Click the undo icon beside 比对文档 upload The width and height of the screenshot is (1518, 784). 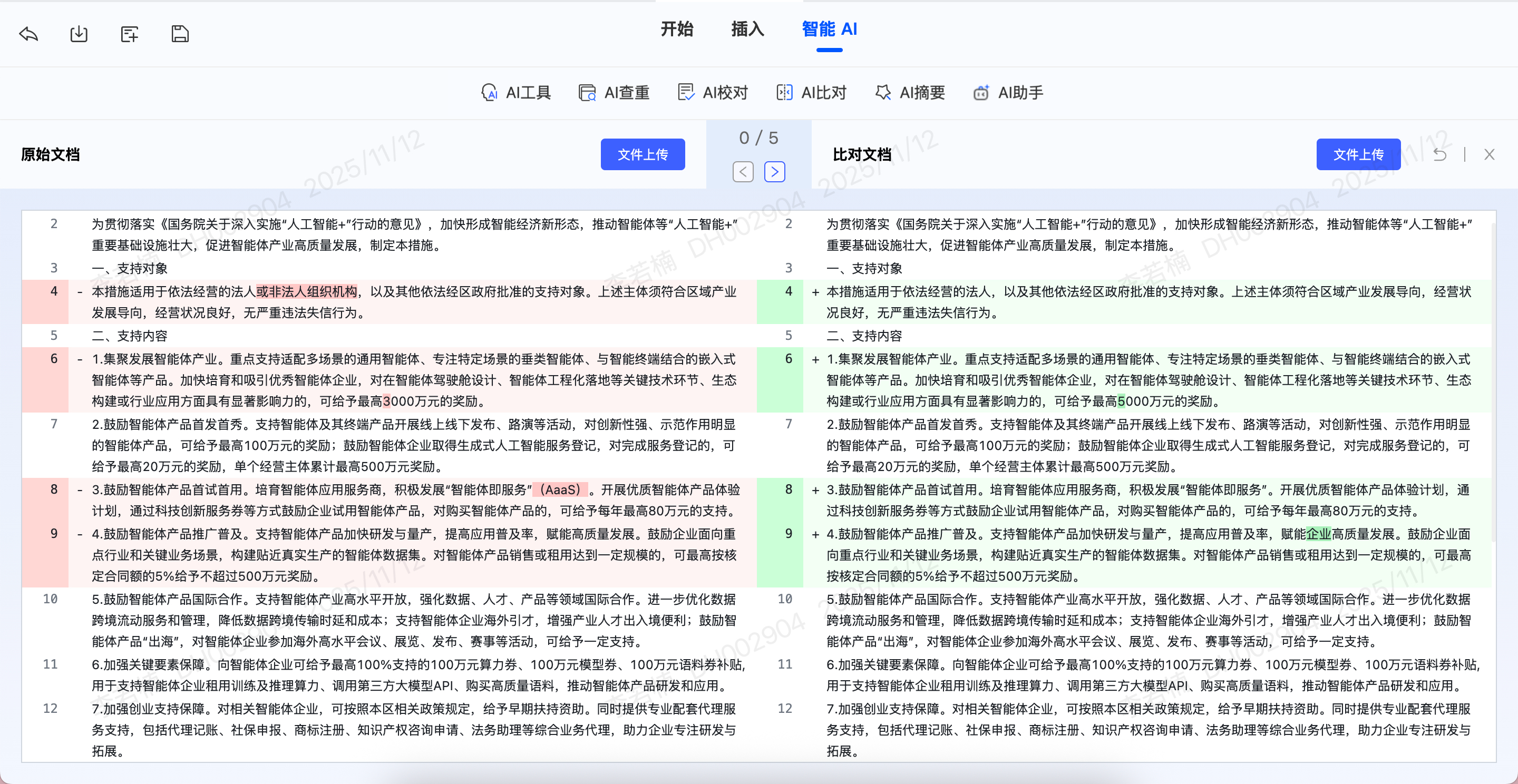1439,154
